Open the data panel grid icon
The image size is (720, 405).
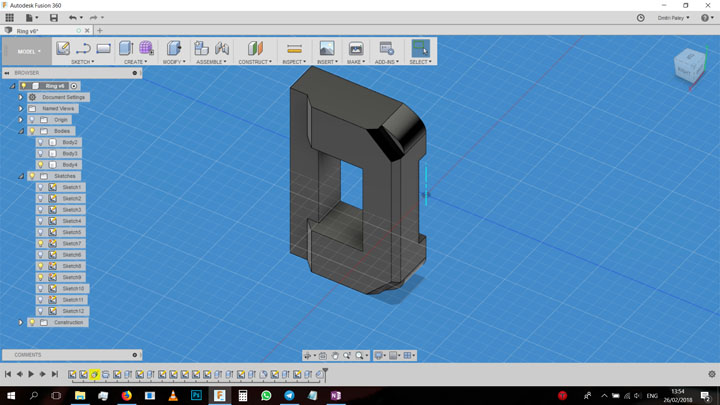pos(10,17)
